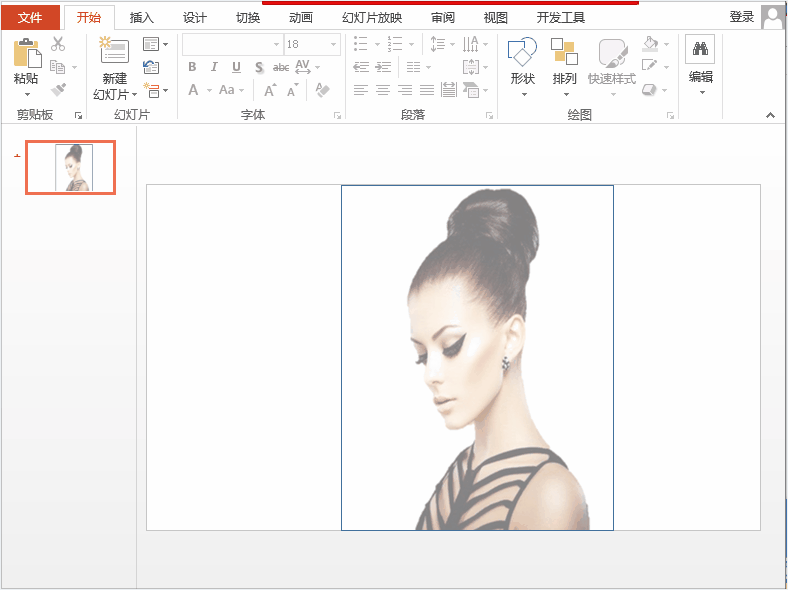The height and width of the screenshot is (590, 788).
Task: Justify the text alignment
Action: tap(427, 90)
